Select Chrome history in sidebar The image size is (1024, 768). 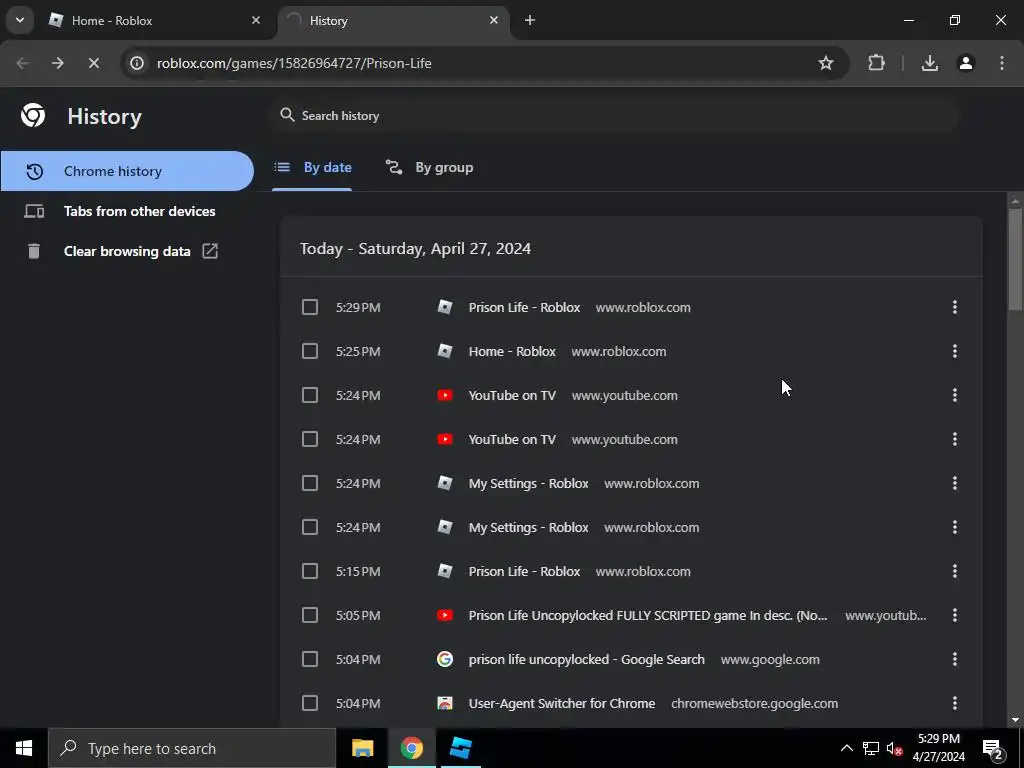click(x=127, y=171)
